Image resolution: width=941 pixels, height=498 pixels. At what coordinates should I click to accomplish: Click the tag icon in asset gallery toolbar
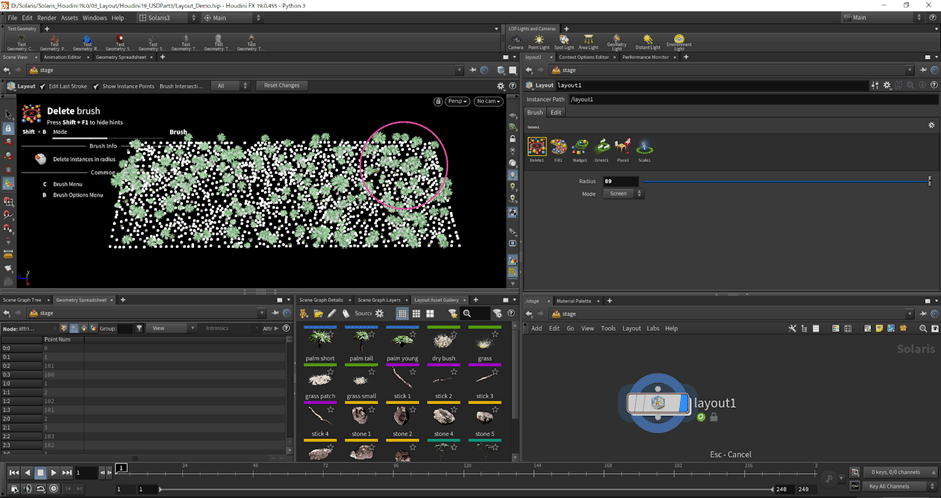346,313
